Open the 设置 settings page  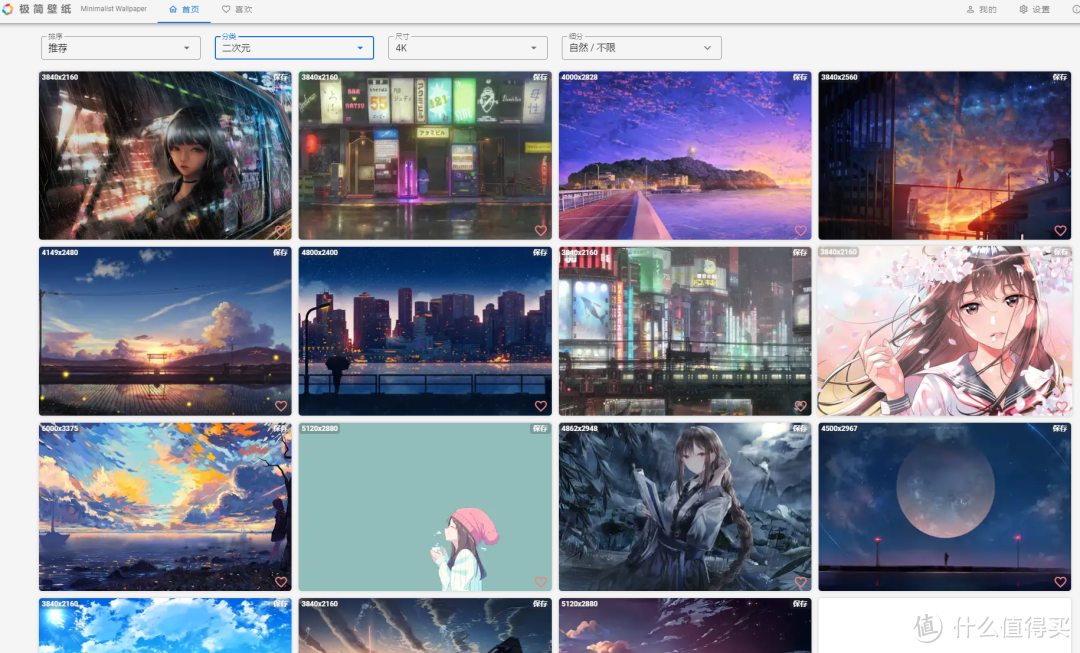[1035, 10]
